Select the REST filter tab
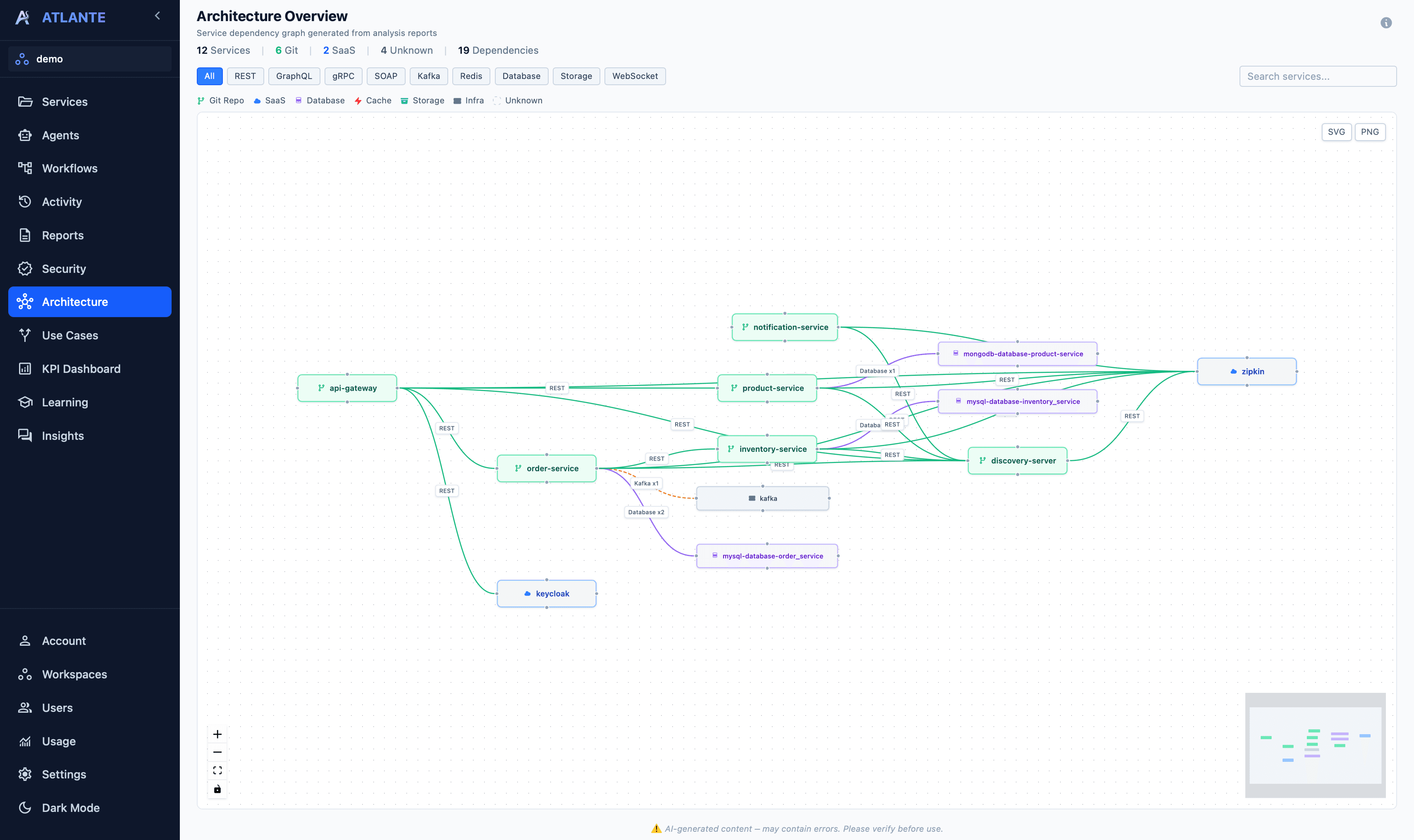The image size is (1414, 840). tap(244, 76)
